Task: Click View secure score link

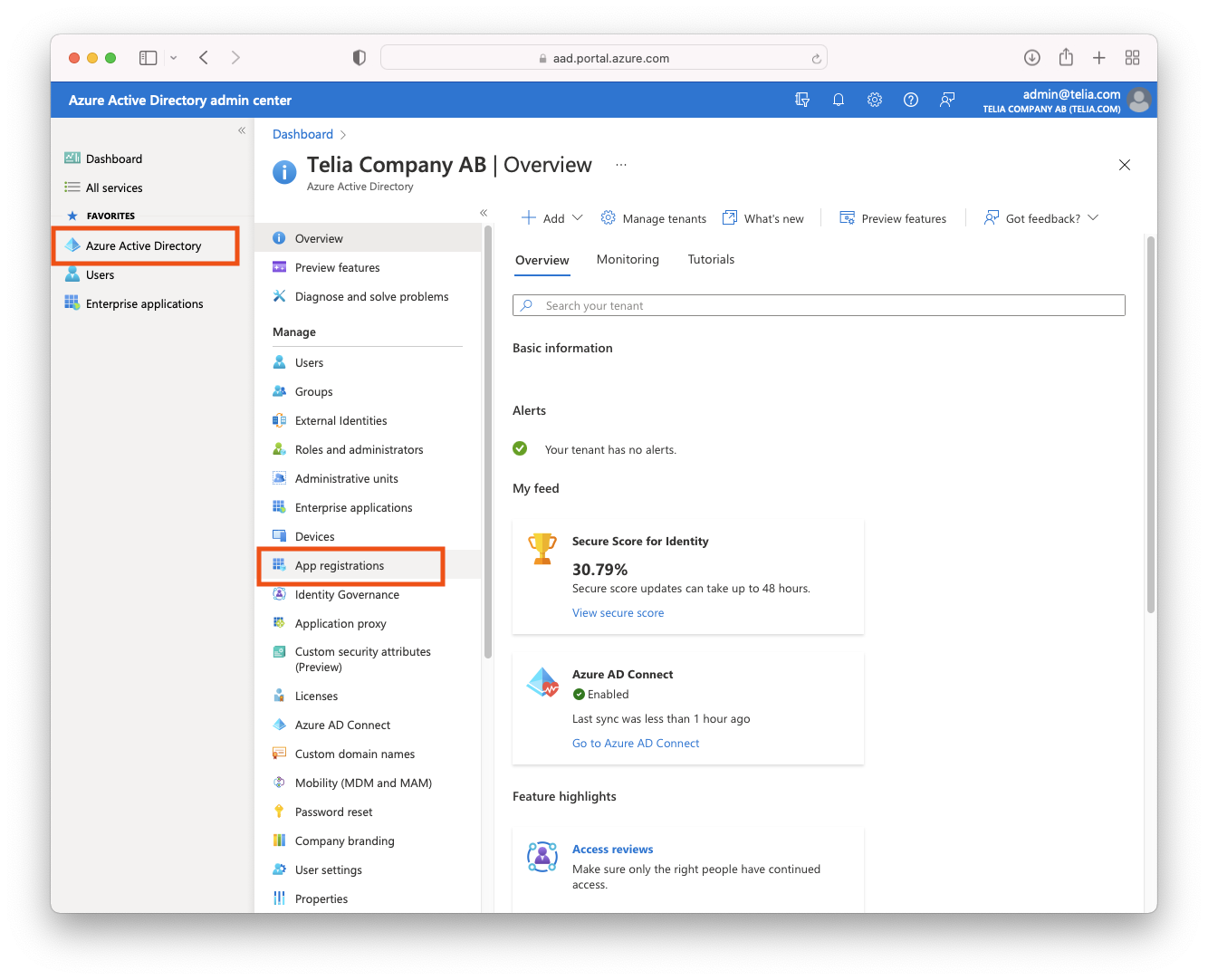Action: [618, 613]
